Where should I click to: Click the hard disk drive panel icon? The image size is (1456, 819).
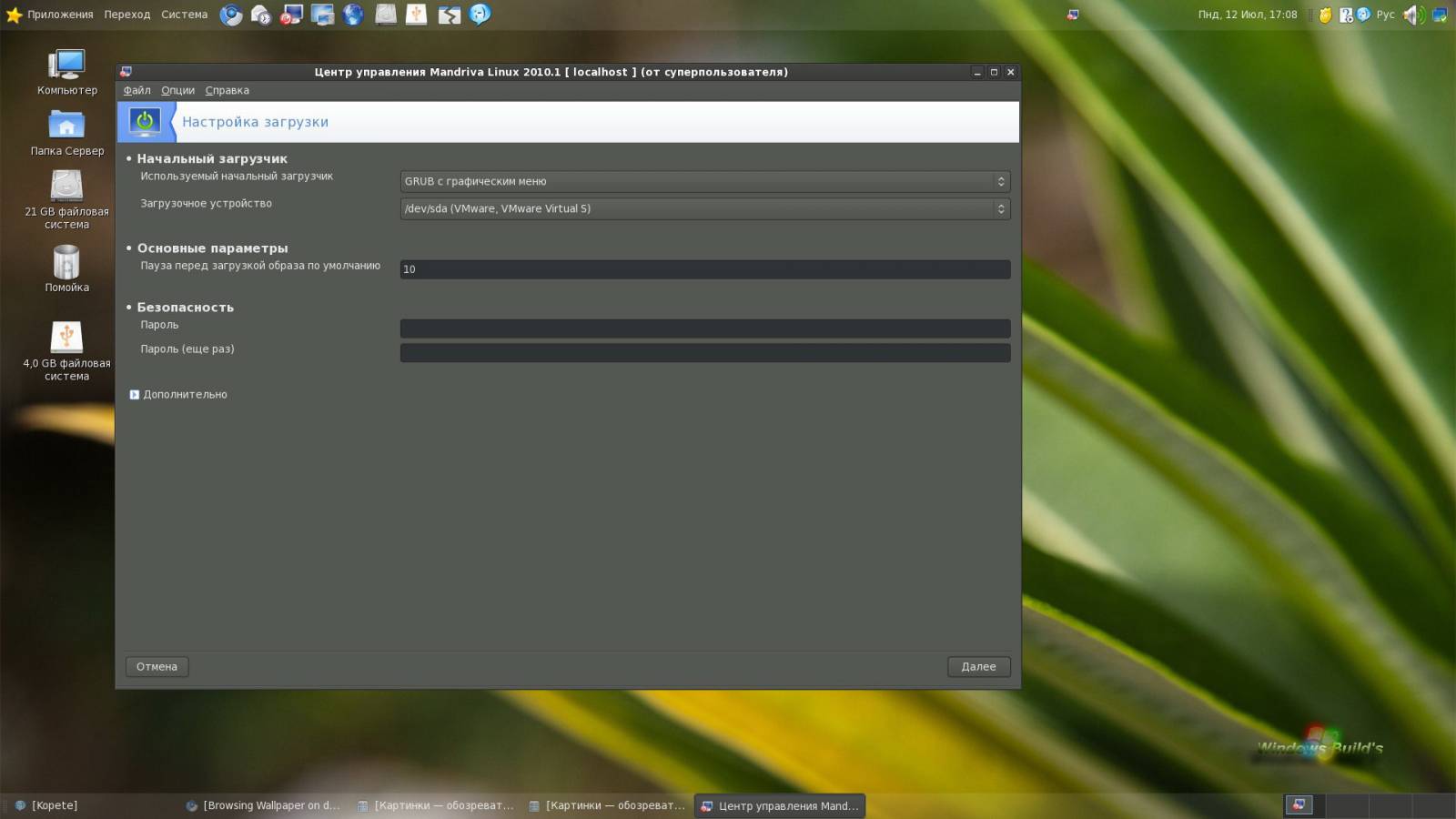(386, 15)
